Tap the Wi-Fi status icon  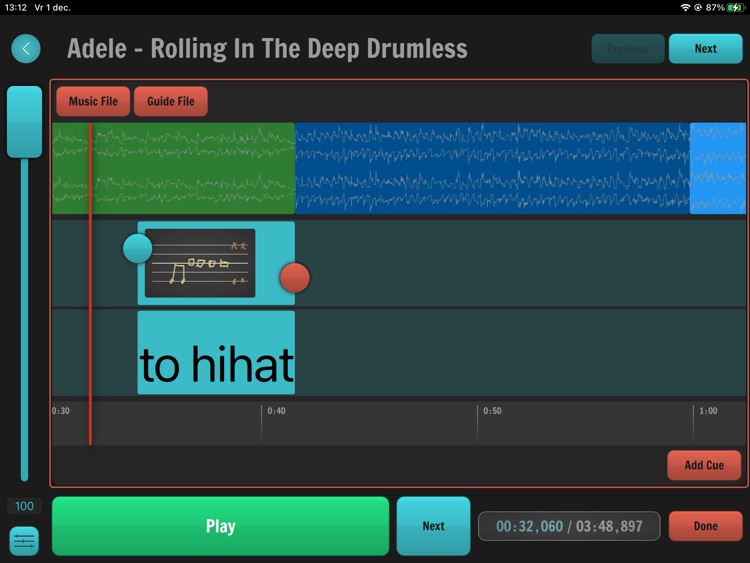point(685,7)
